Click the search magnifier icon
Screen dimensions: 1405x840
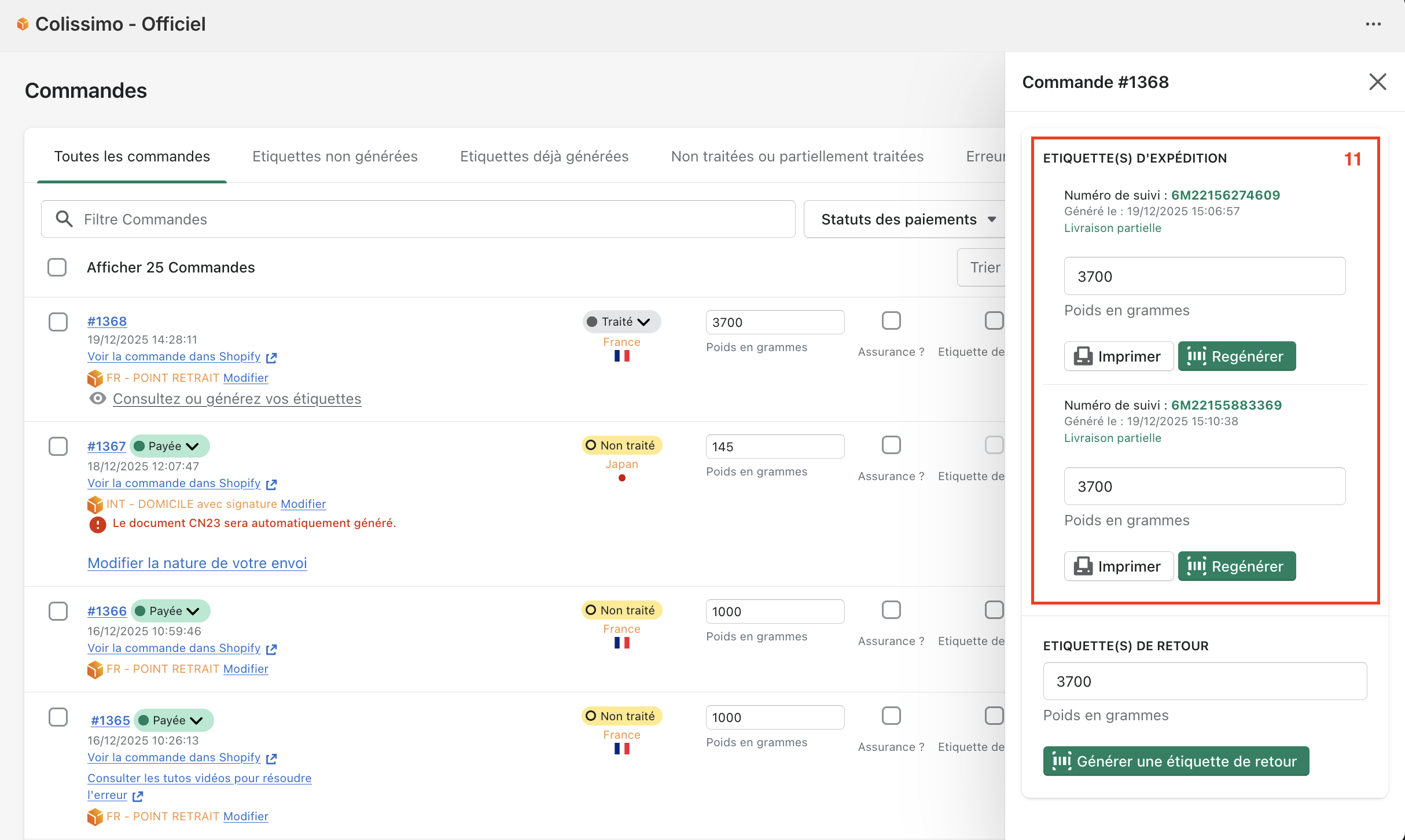pos(64,219)
